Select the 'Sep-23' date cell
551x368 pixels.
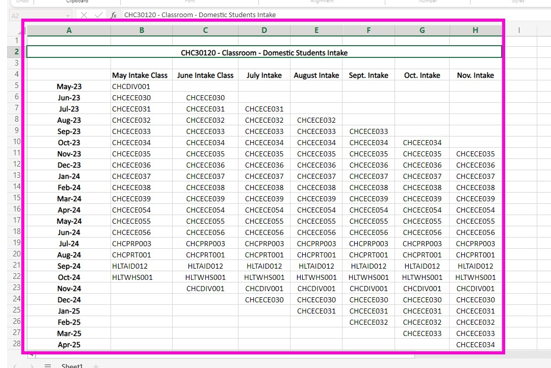tap(69, 131)
